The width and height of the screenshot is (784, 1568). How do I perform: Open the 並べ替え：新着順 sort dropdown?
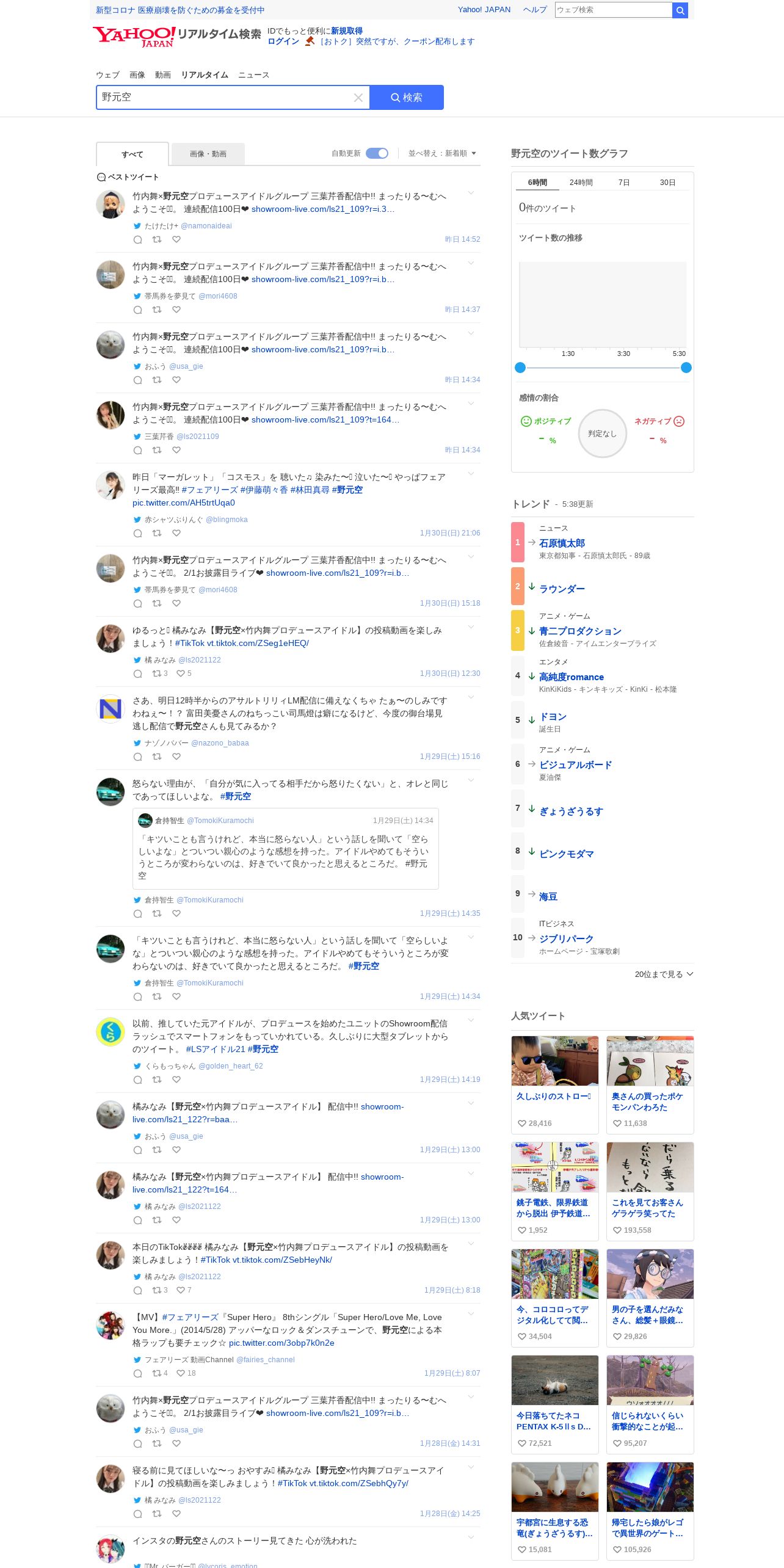(442, 153)
